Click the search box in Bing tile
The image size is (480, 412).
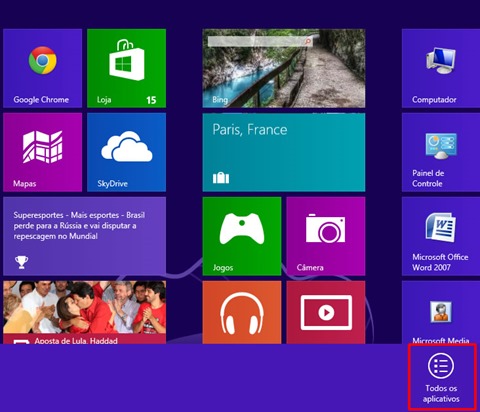(x=260, y=41)
